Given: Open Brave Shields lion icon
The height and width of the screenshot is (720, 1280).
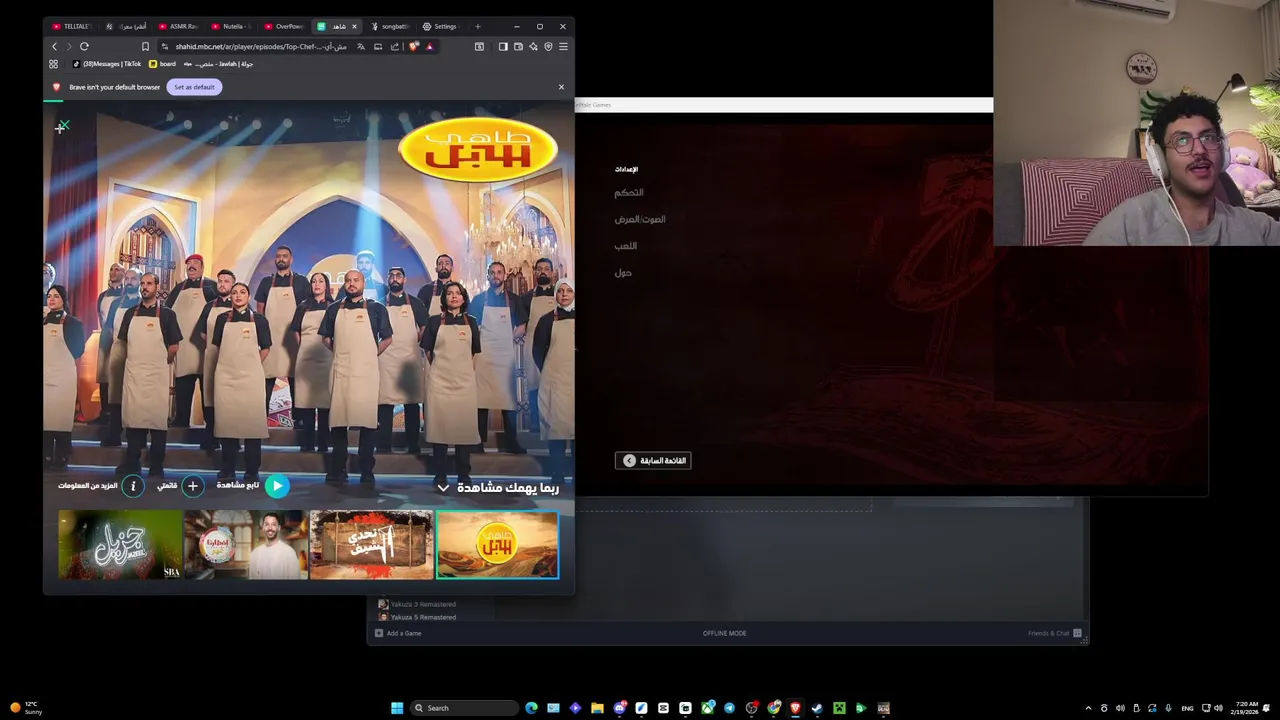Looking at the screenshot, I should coord(413,46).
